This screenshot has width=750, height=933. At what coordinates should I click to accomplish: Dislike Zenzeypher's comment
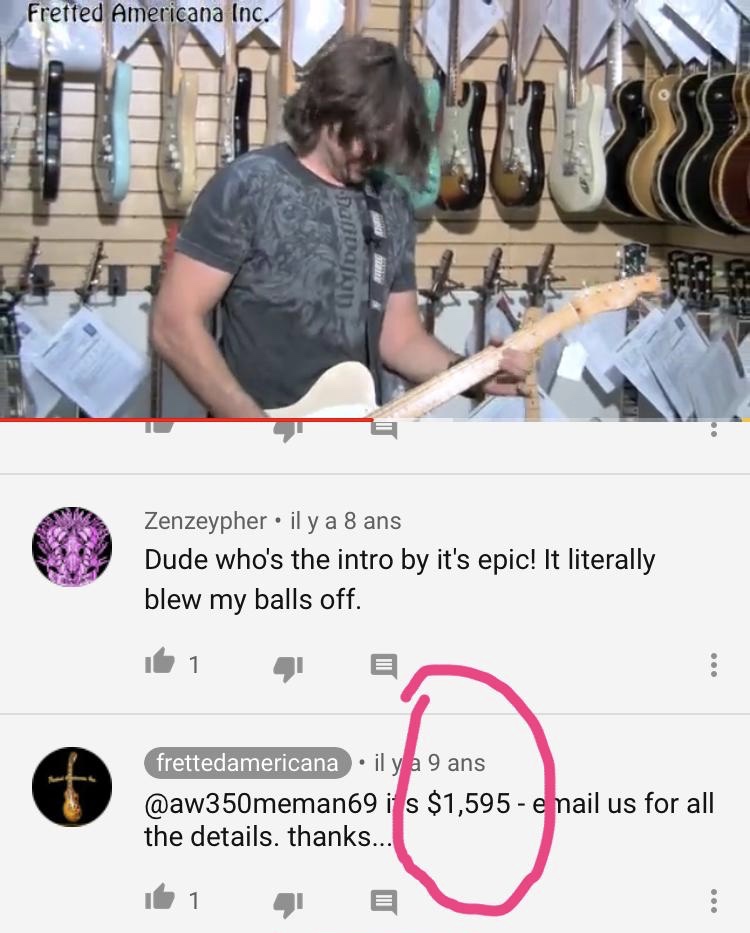pos(288,668)
